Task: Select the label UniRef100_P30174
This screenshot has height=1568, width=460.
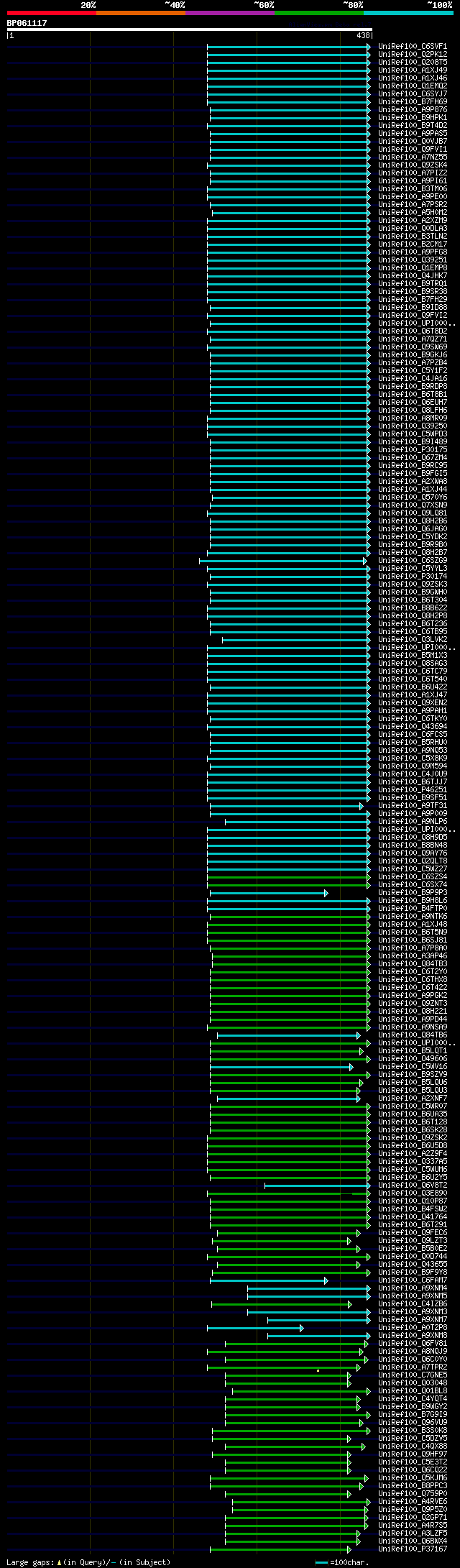Action: tap(413, 577)
